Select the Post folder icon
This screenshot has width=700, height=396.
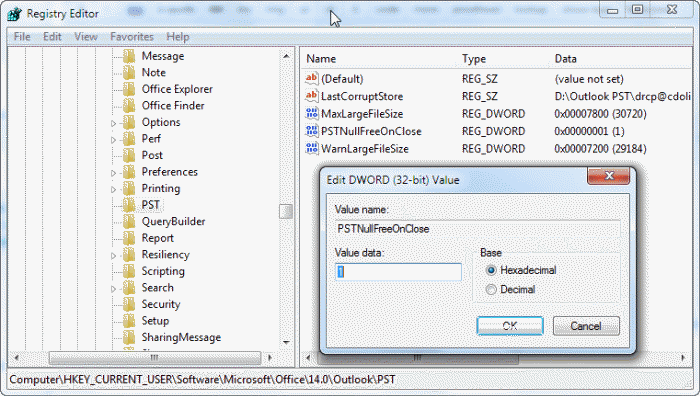129,155
